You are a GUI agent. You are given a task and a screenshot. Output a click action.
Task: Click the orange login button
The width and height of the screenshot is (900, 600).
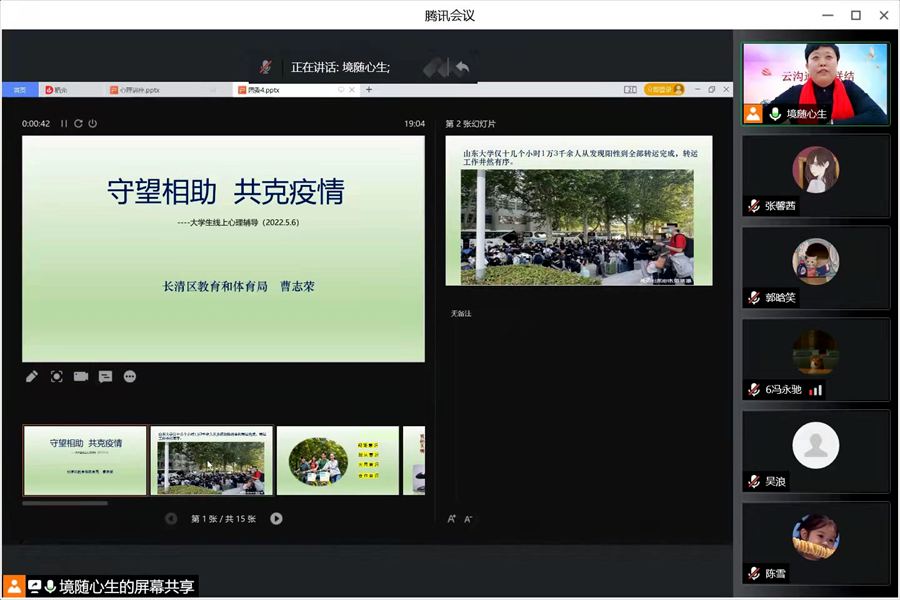(664, 90)
